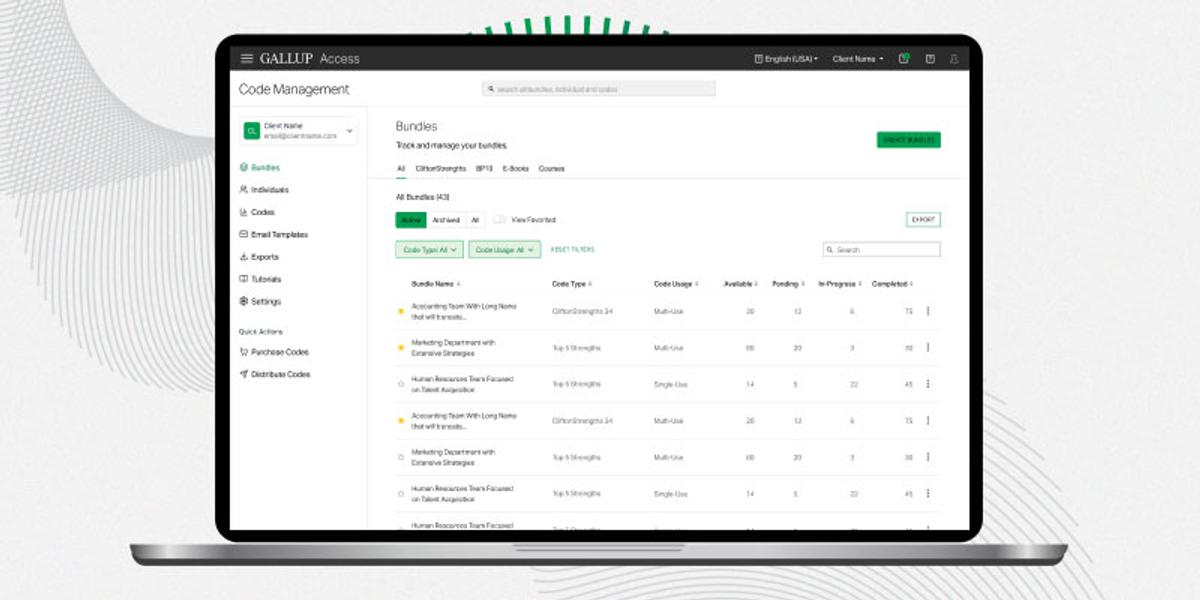Switch to the Courses tab
This screenshot has width=1200, height=600.
(x=552, y=169)
